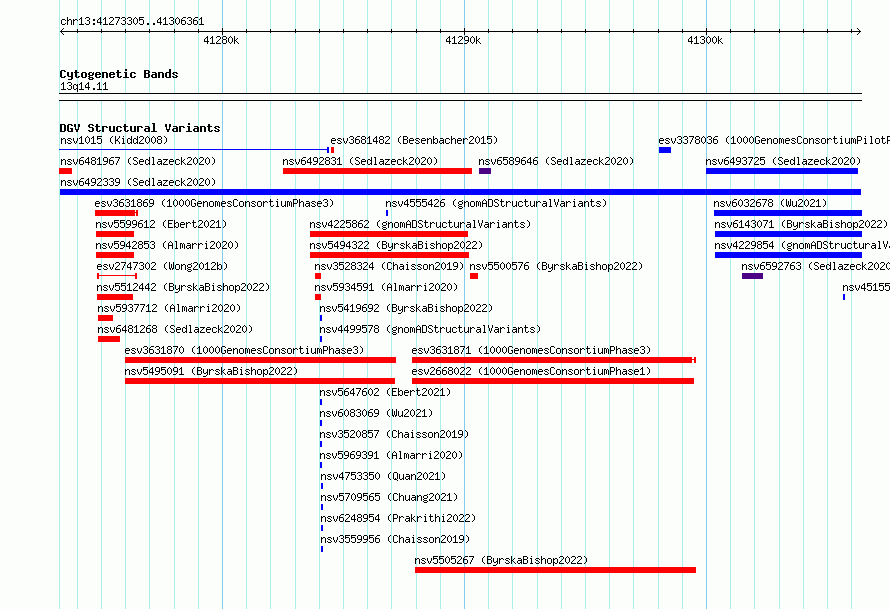Select nsv5937712 (Almarri2020) variant
The image size is (890, 609).
(169, 308)
